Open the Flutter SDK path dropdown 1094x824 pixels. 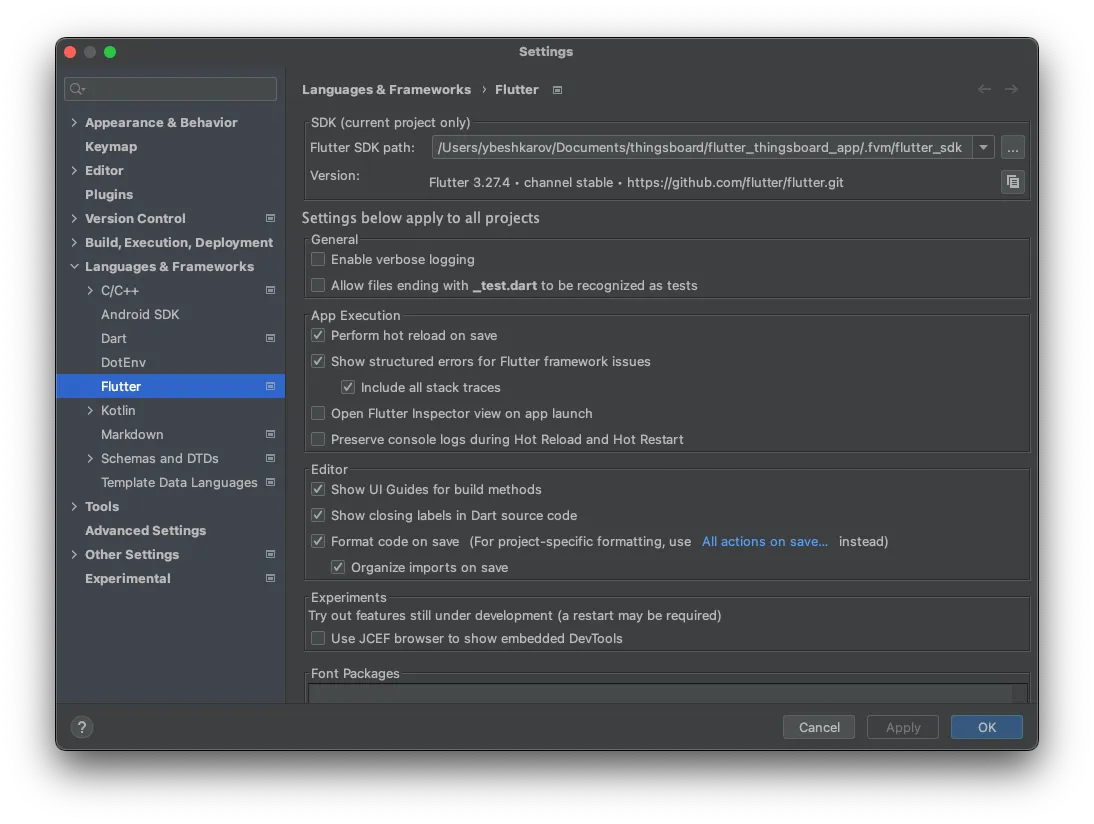[983, 148]
